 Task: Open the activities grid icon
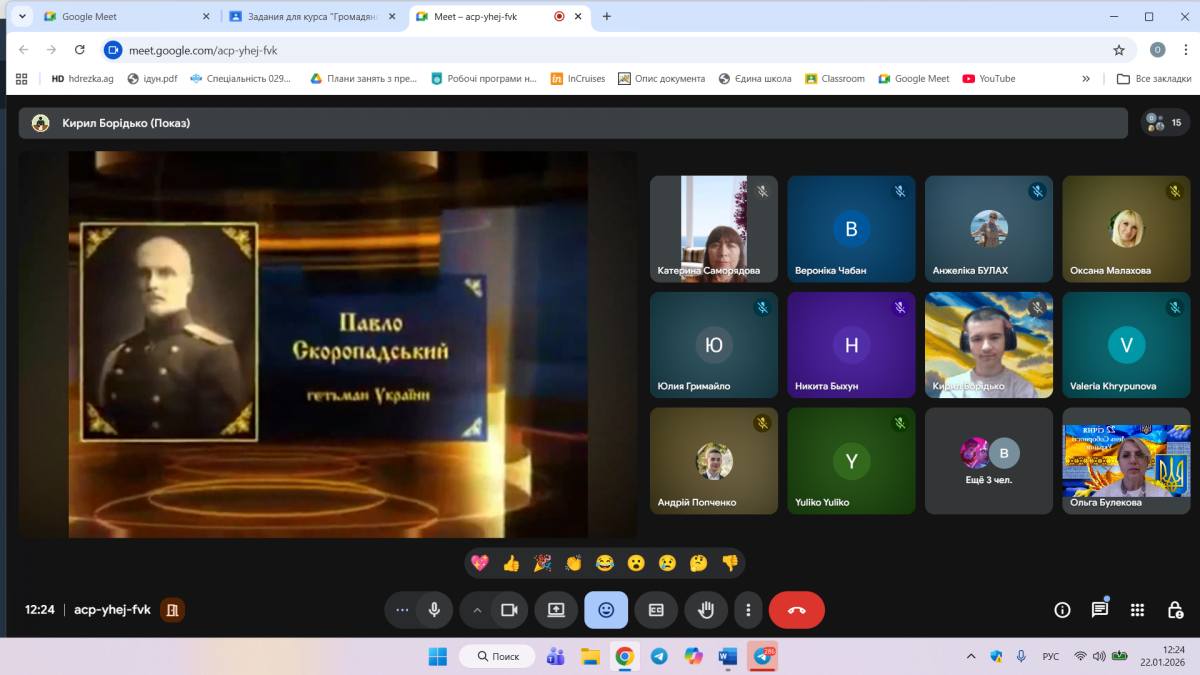coord(1137,610)
